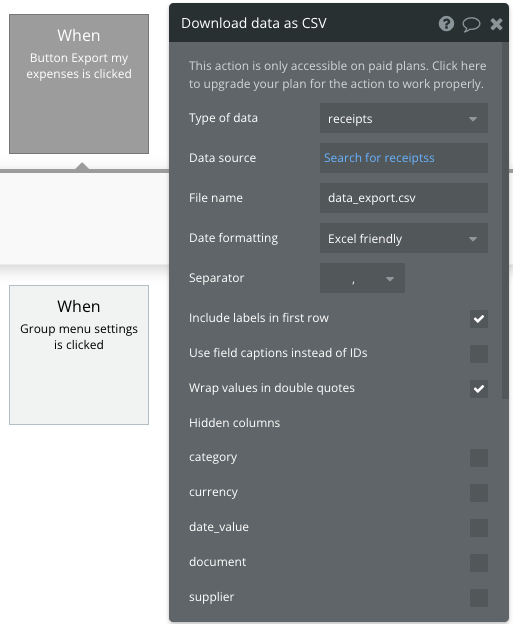The width and height of the screenshot is (513, 624).
Task: Open the help question mark icon
Action: [446, 24]
